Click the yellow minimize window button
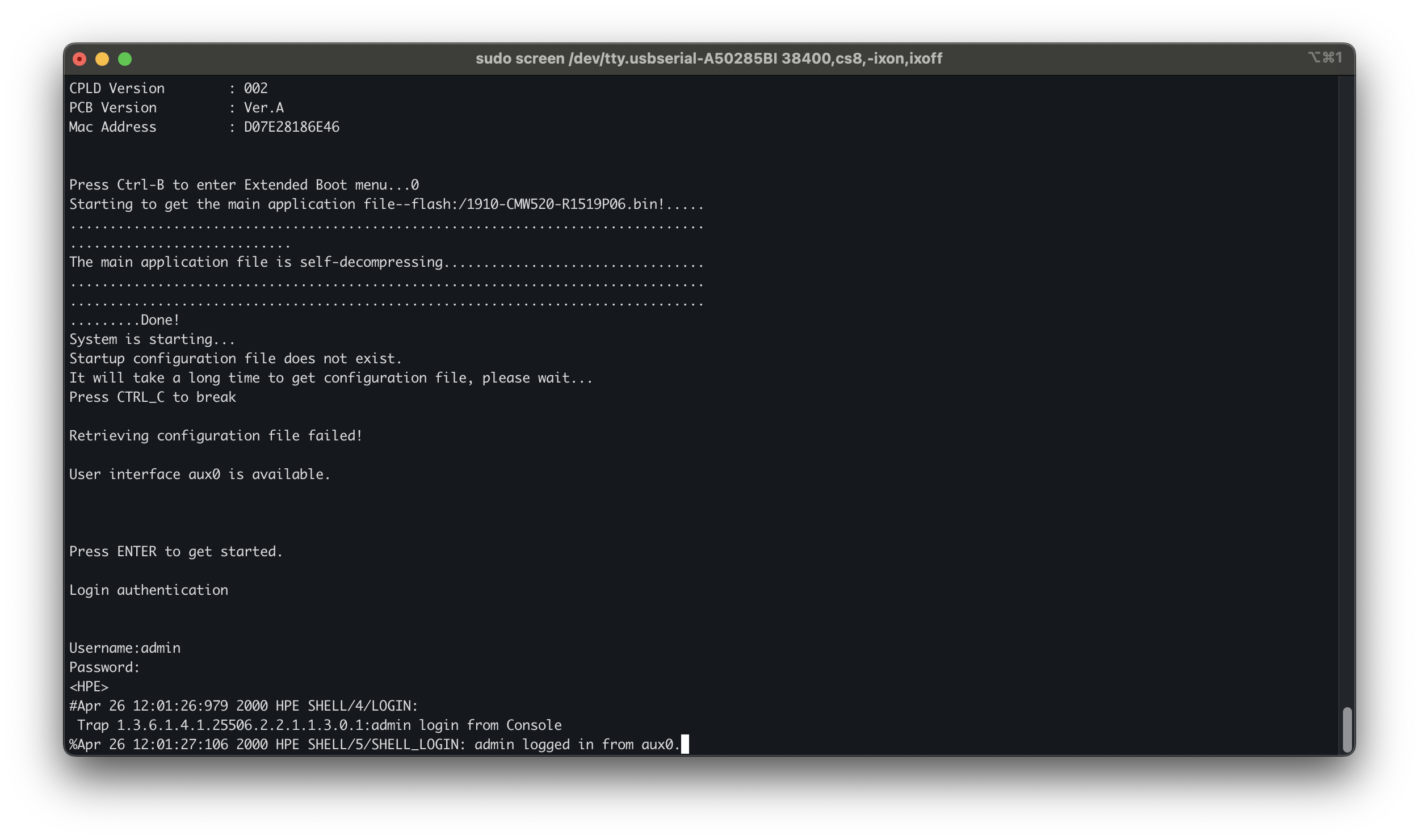 click(x=102, y=59)
